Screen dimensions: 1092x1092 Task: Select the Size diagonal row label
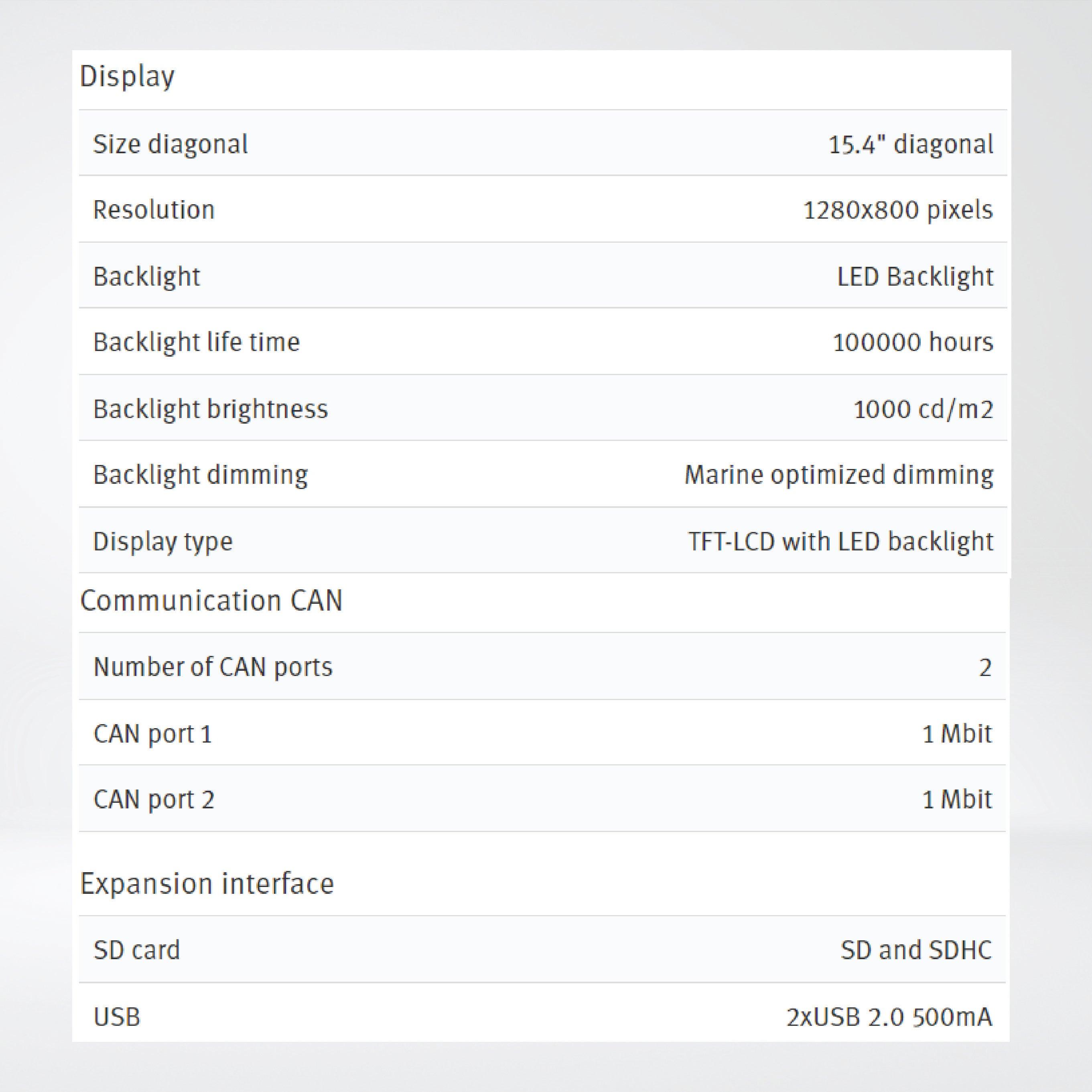point(170,144)
